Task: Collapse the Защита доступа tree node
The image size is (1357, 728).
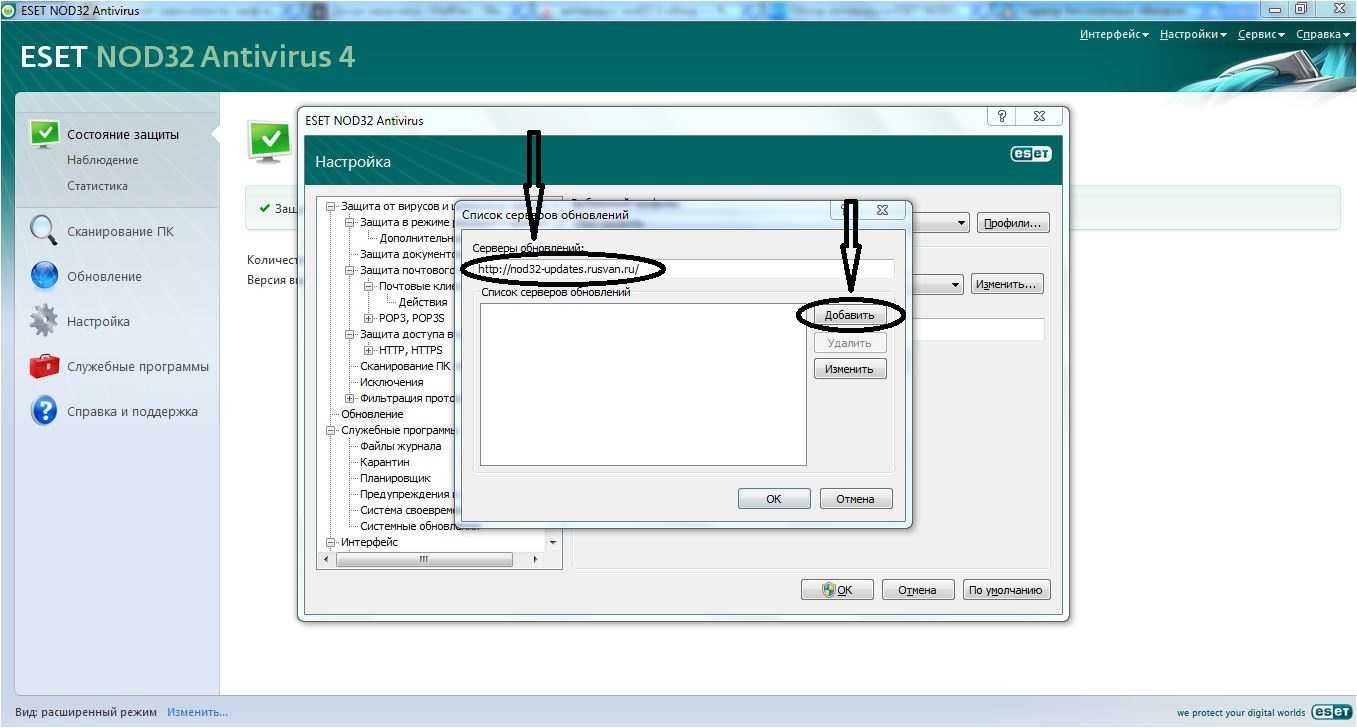Action: pyautogui.click(x=350, y=334)
